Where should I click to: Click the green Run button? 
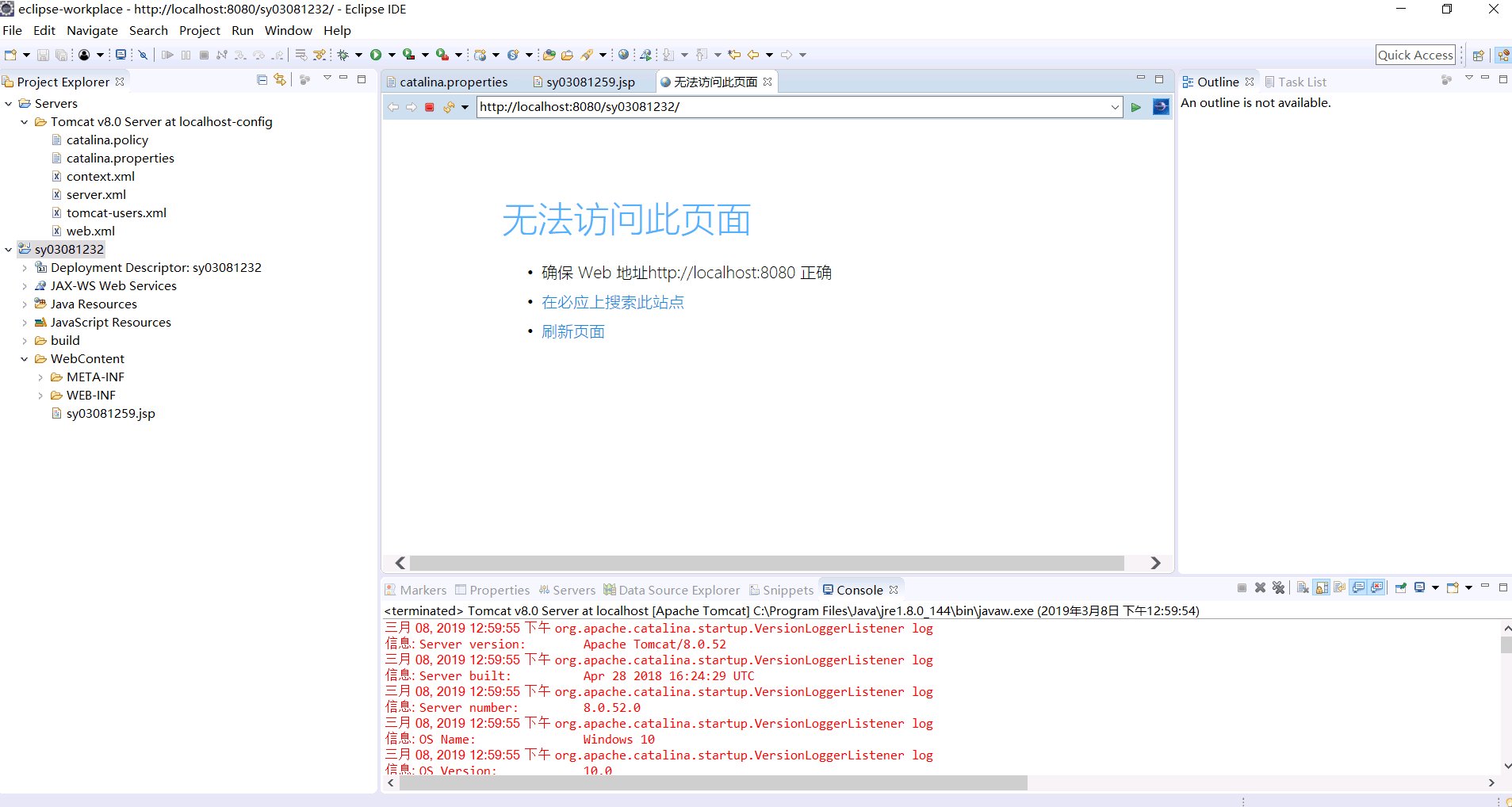[x=376, y=55]
